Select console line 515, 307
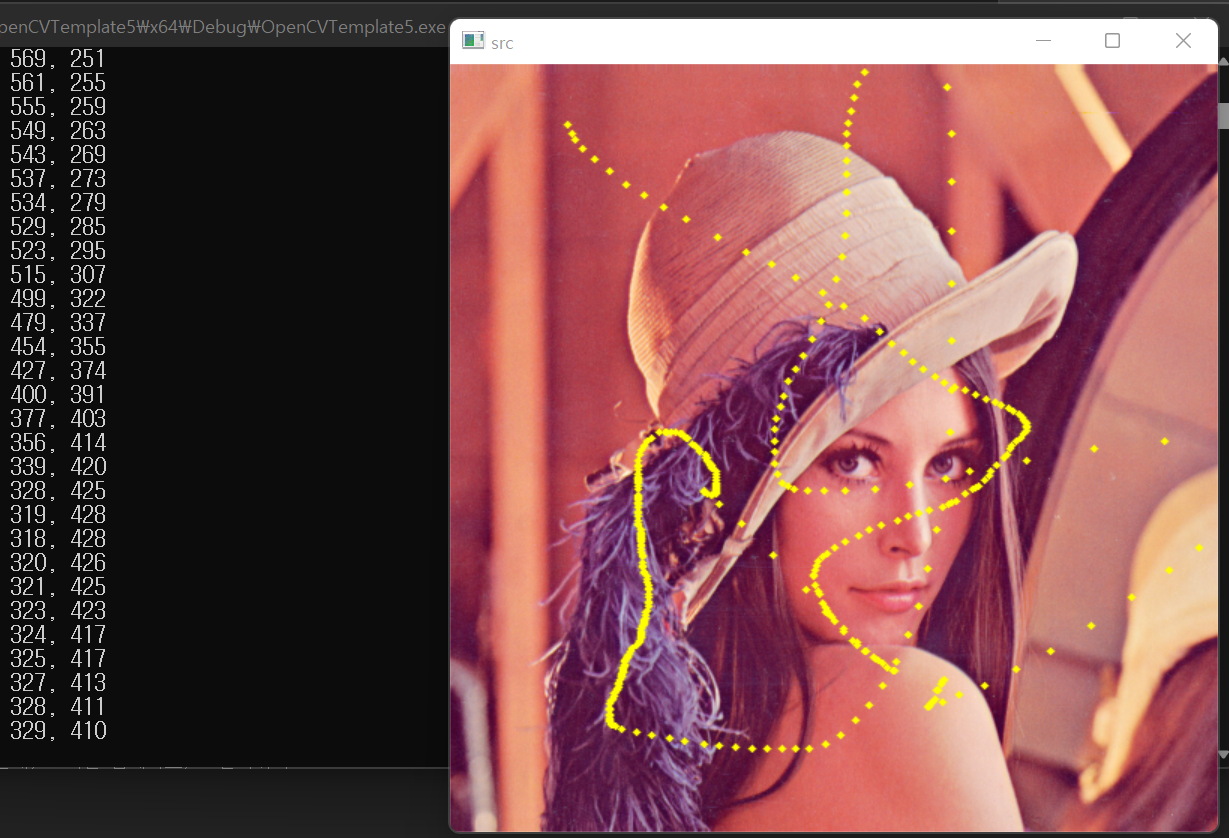The image size is (1229, 838). pos(57,275)
